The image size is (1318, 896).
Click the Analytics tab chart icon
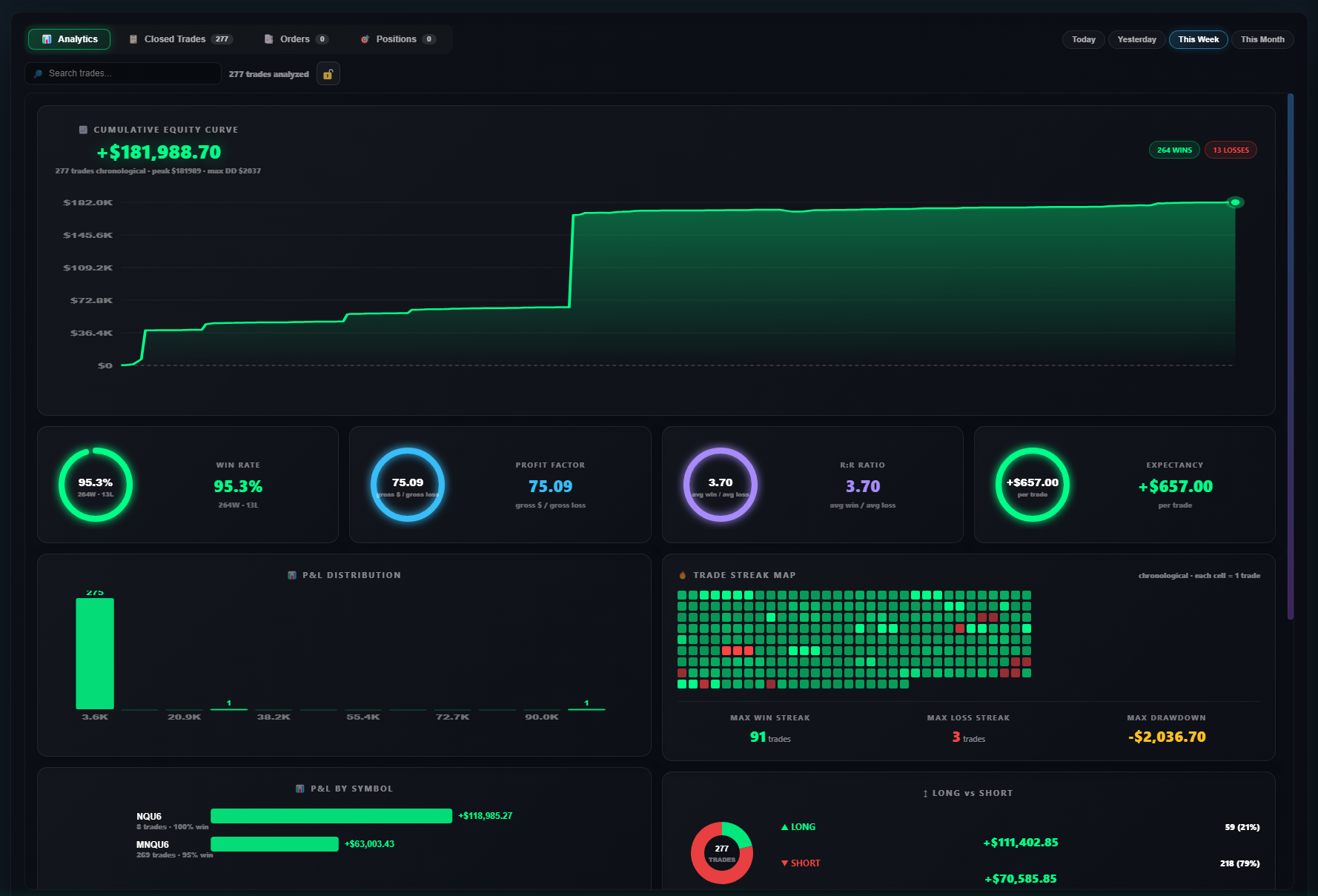click(x=47, y=39)
